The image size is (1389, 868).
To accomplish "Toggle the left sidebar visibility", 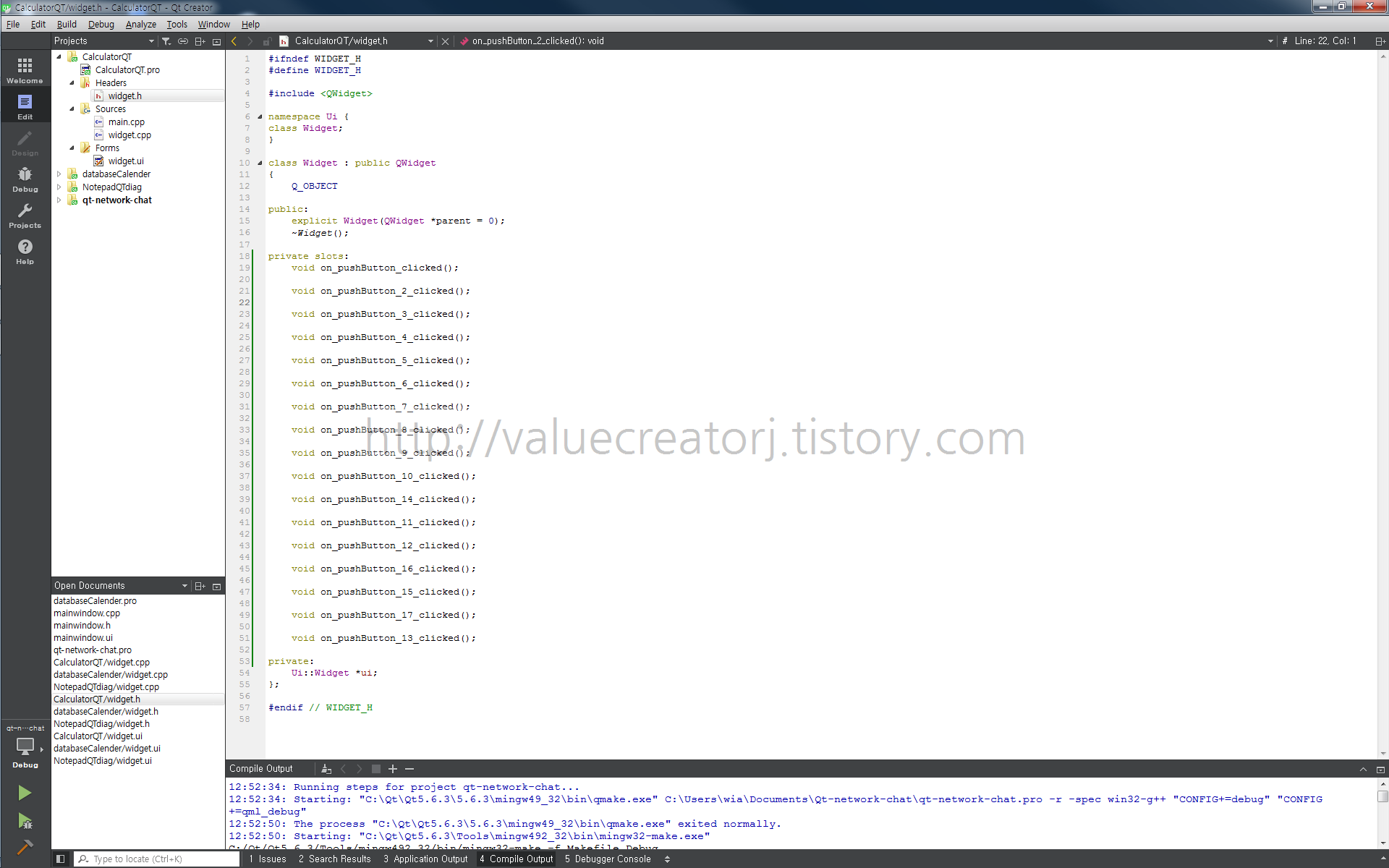I will 61,859.
